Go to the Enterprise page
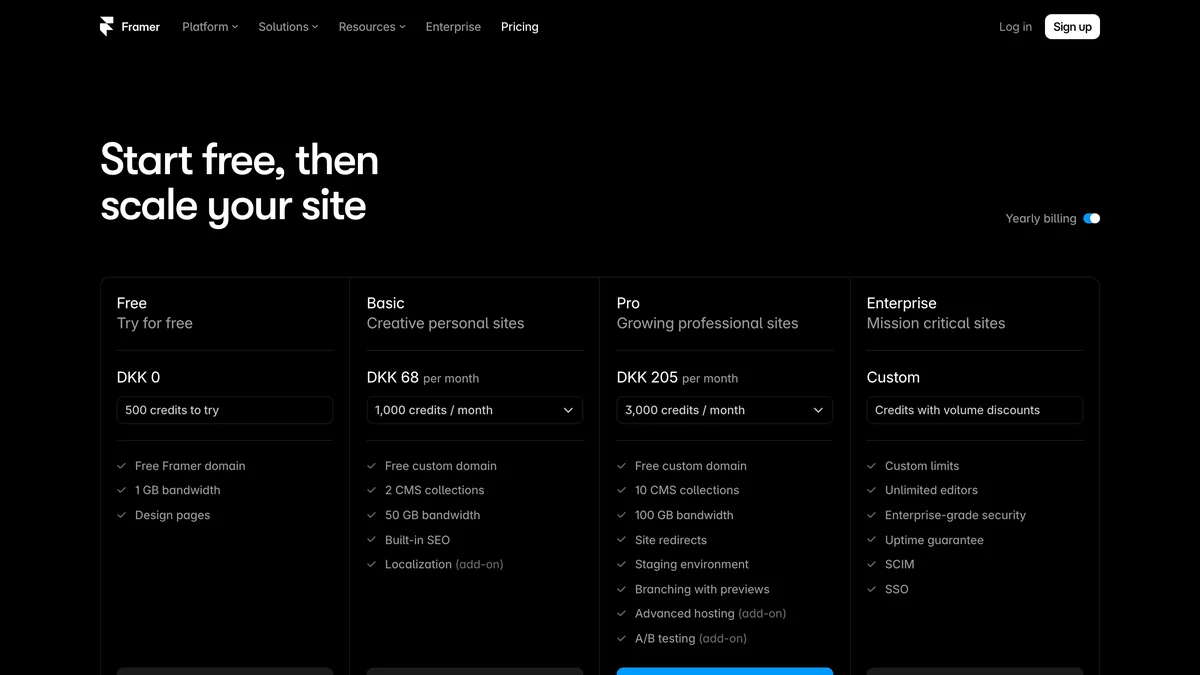1200x675 pixels. point(453,27)
